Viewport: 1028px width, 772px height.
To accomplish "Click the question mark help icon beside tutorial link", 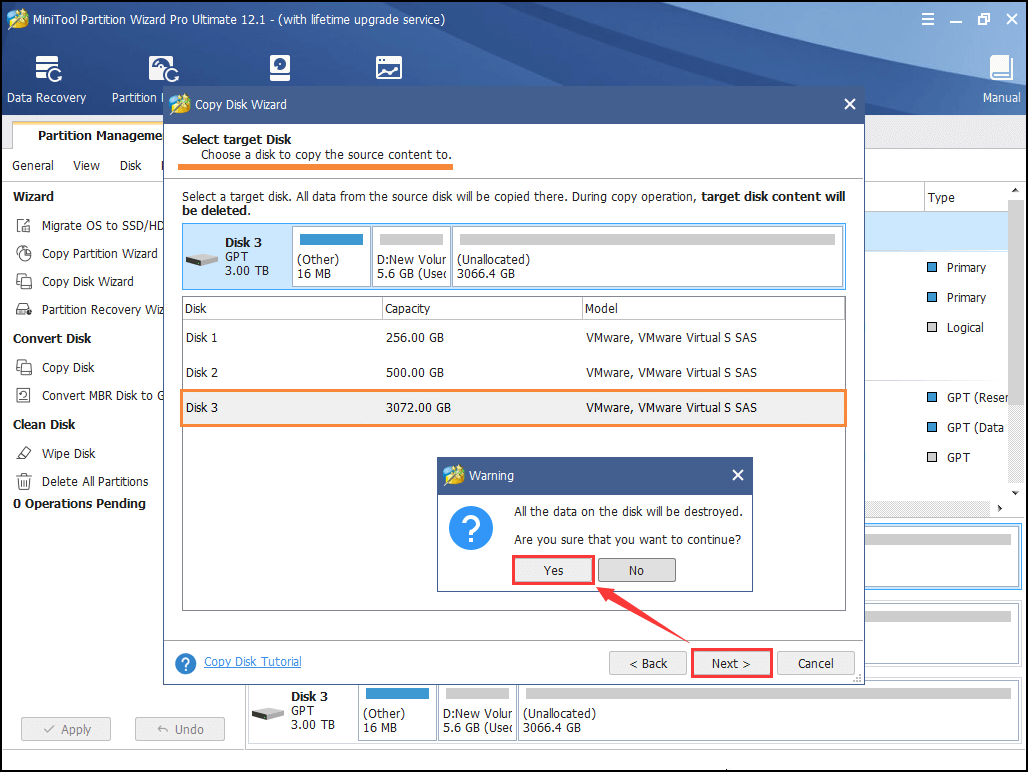I will click(x=186, y=663).
